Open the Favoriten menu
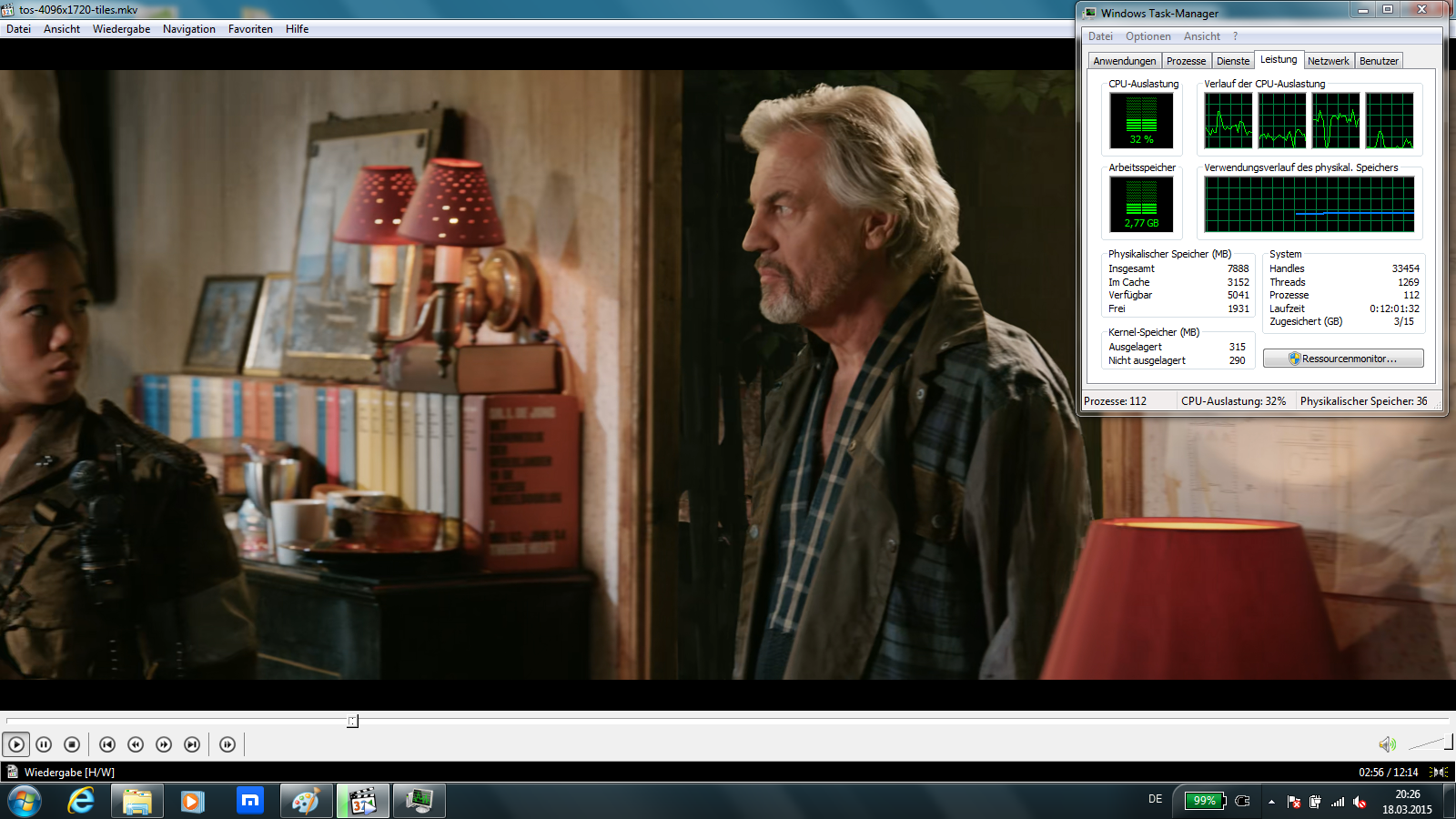This screenshot has width=1456, height=819. (250, 29)
